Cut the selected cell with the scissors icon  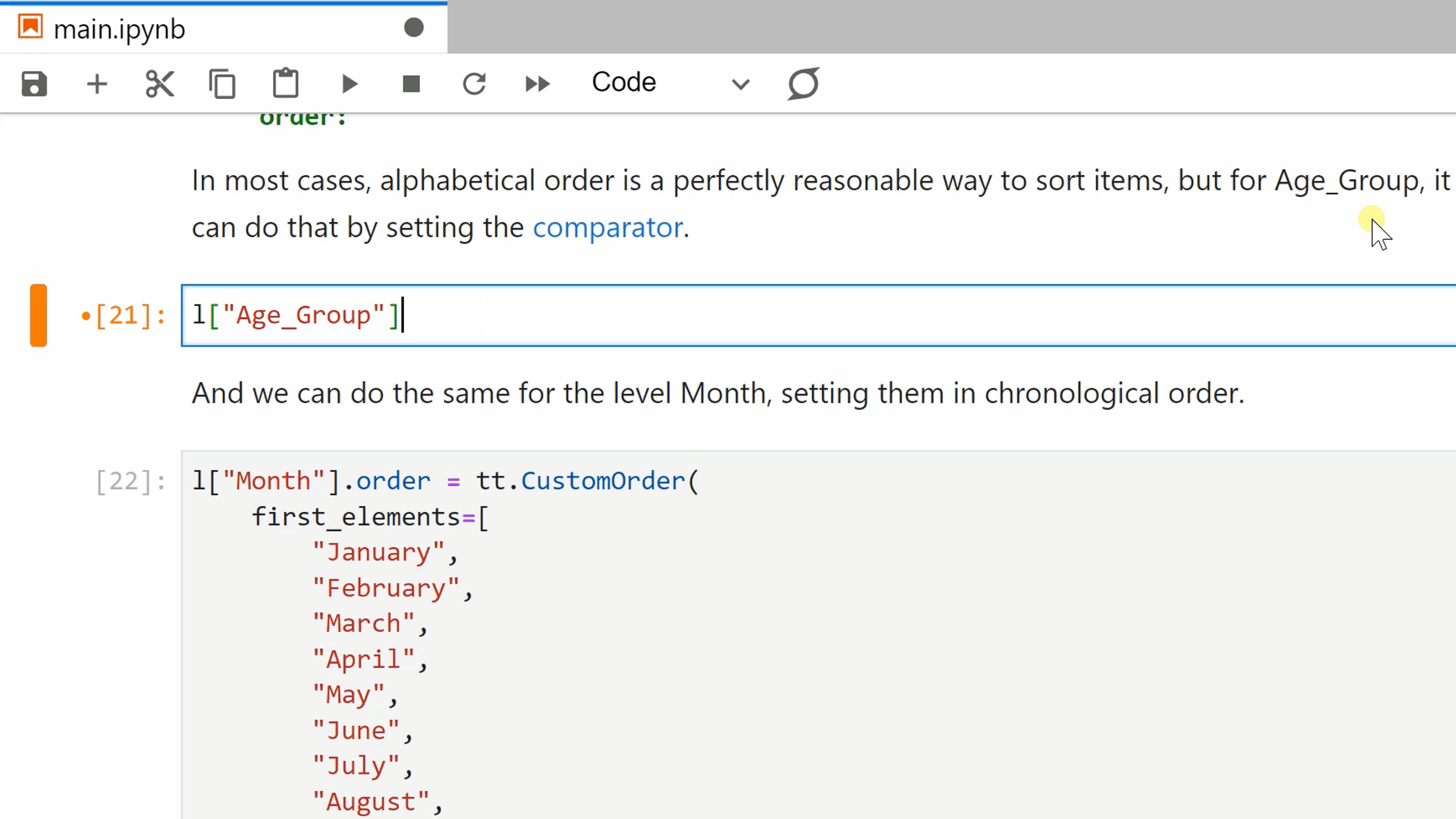(159, 84)
